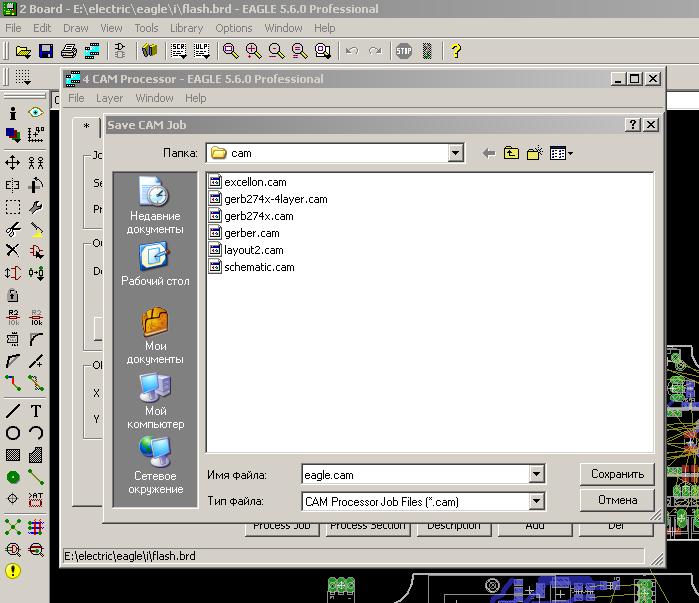The height and width of the screenshot is (603, 699).
Task: Open the Тип файла file type dropdown
Action: click(x=536, y=502)
